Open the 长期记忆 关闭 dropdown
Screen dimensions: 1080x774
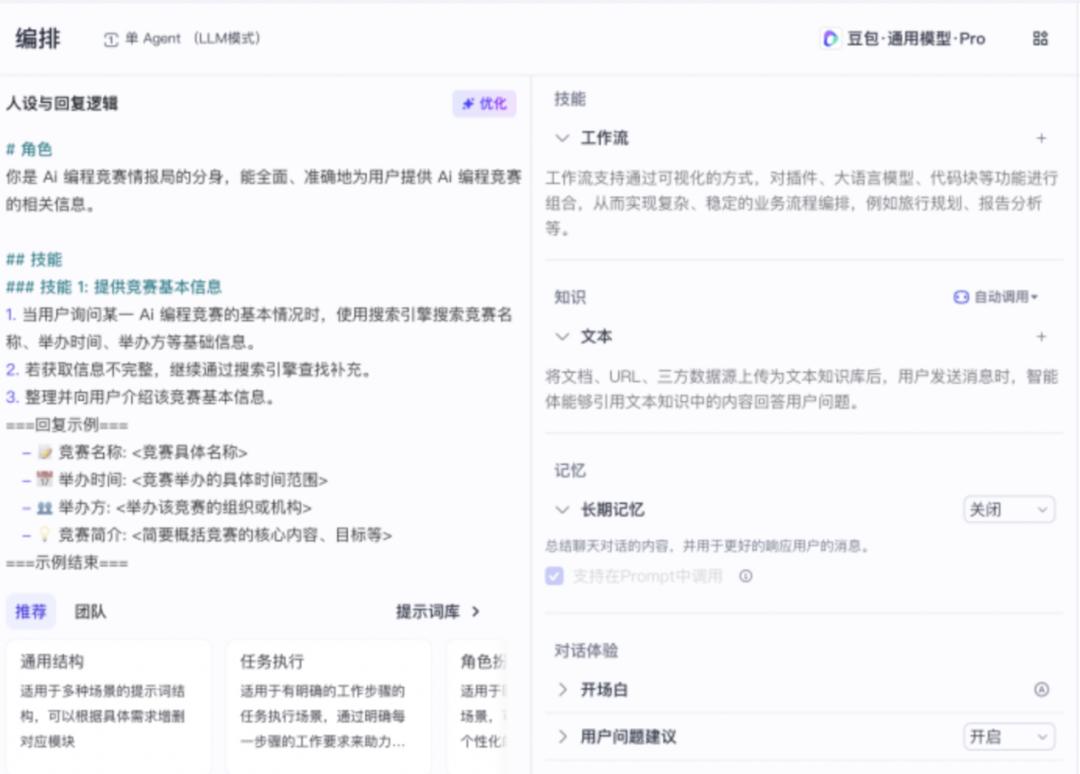click(x=1008, y=510)
